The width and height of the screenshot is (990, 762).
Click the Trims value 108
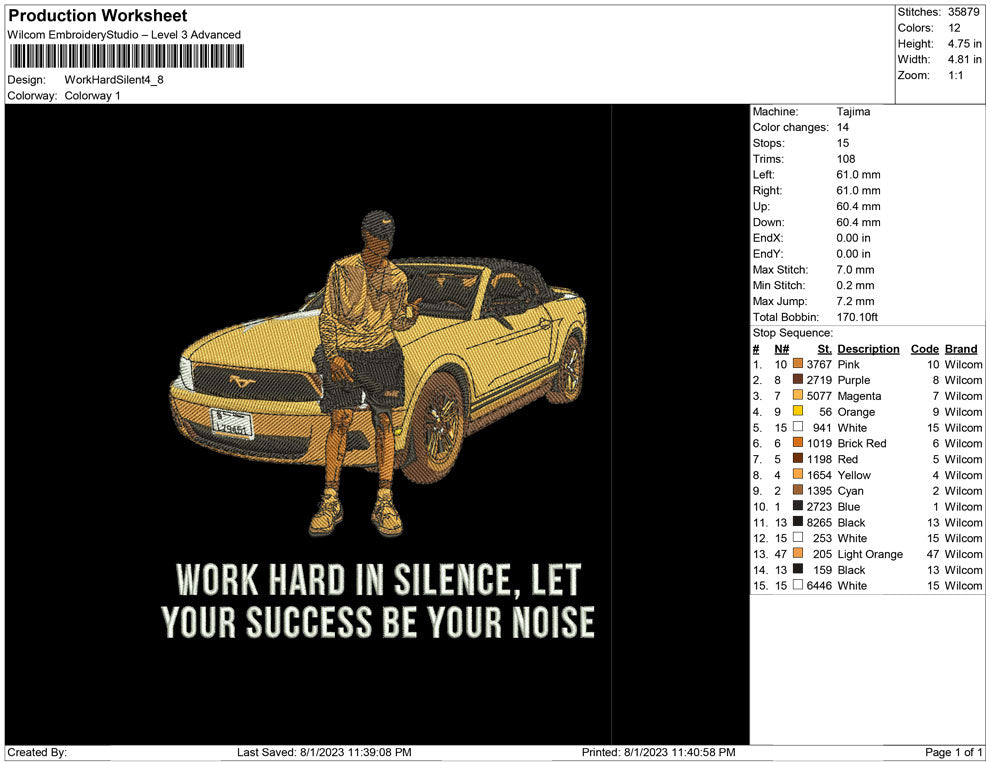846,159
